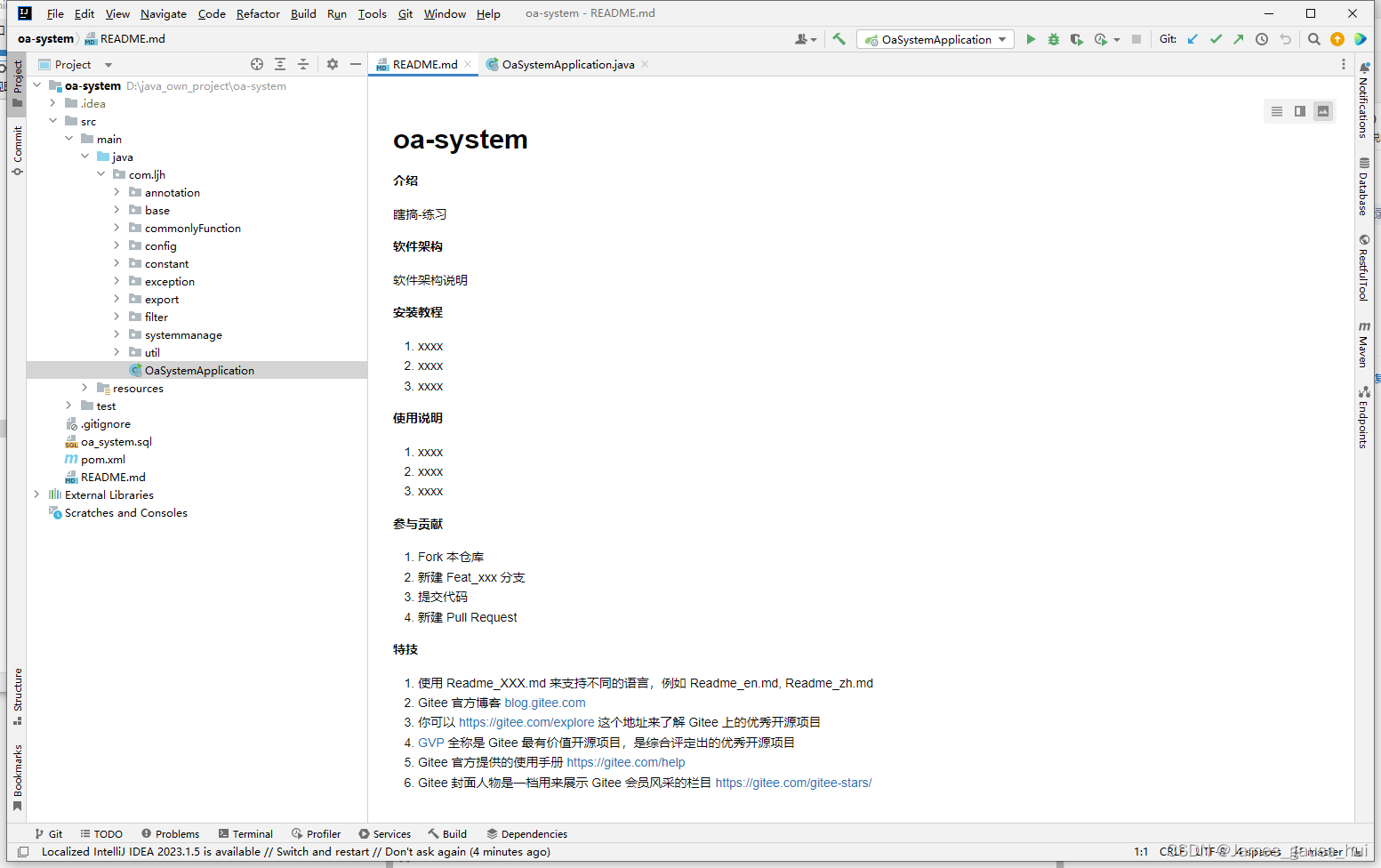Expand the systemmanage package
This screenshot has width=1381, height=868.
coord(116,334)
